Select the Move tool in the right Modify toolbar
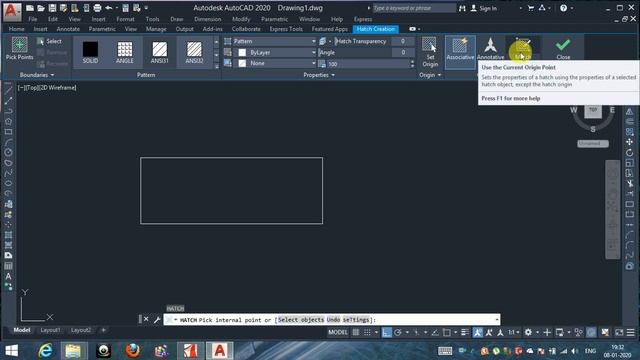This screenshot has height=360, width=640. 629,142
